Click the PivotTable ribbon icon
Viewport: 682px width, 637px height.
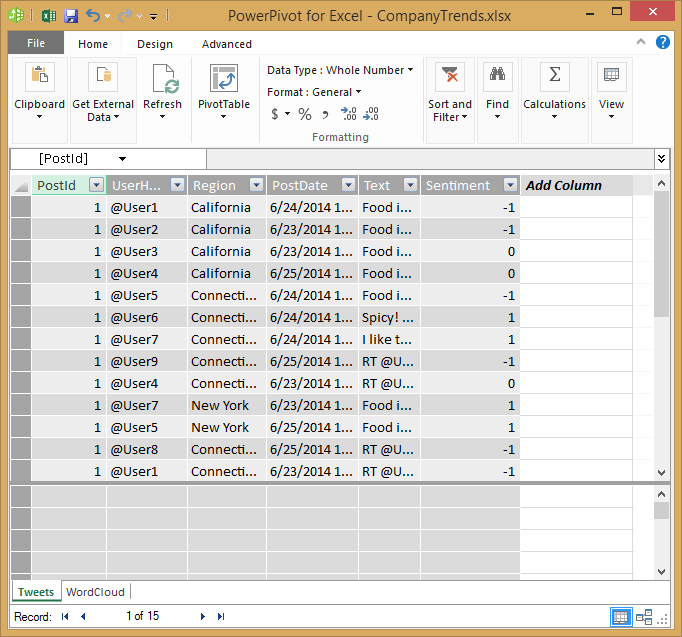click(x=223, y=79)
